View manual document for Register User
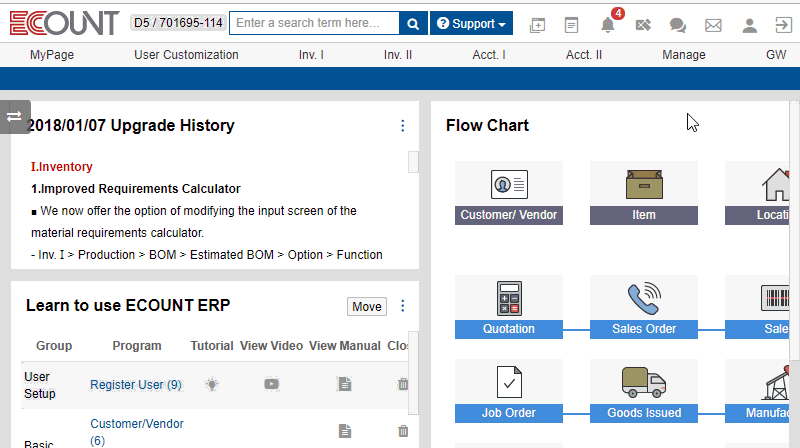Image resolution: width=800 pixels, height=448 pixels. click(x=345, y=384)
